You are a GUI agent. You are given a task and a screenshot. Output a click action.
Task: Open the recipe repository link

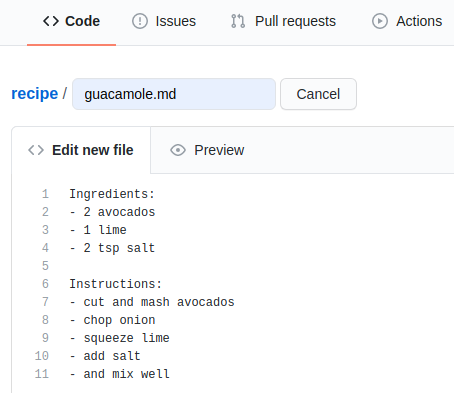[35, 94]
